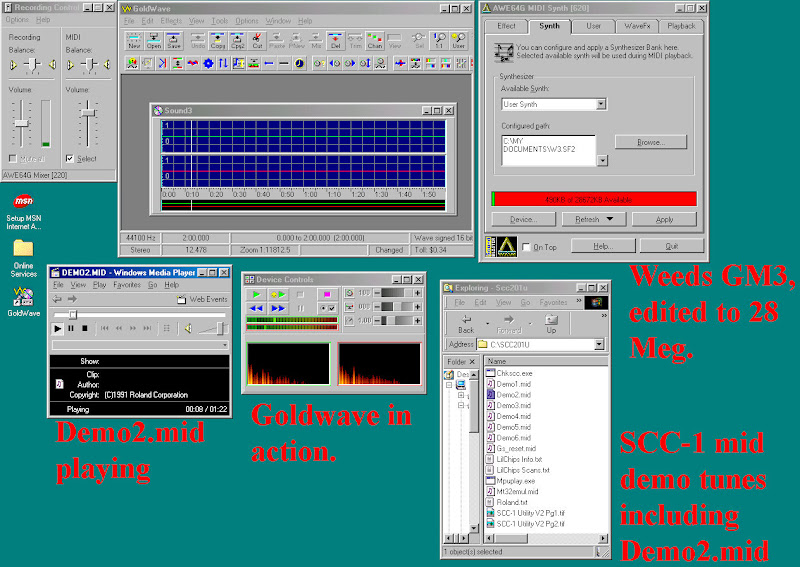The image size is (800, 567).
Task: Close the Explorer Folder pane
Action: point(472,361)
